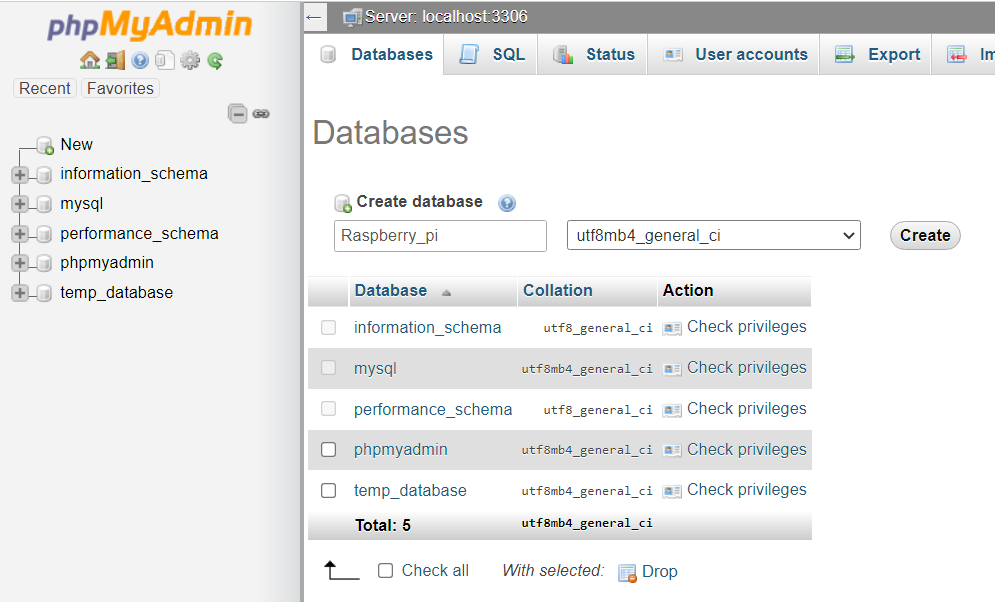Click the New database icon in tree
The image size is (995, 602).
point(45,145)
